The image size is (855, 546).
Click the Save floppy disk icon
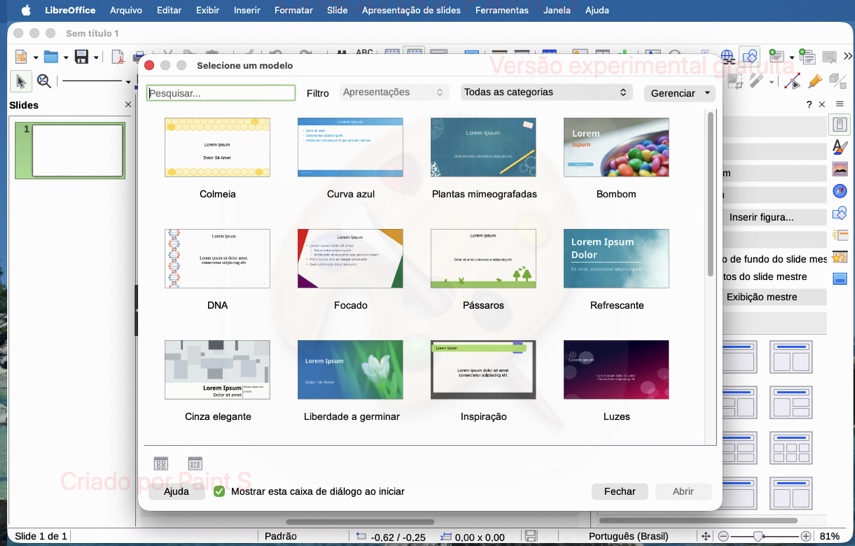[81, 57]
